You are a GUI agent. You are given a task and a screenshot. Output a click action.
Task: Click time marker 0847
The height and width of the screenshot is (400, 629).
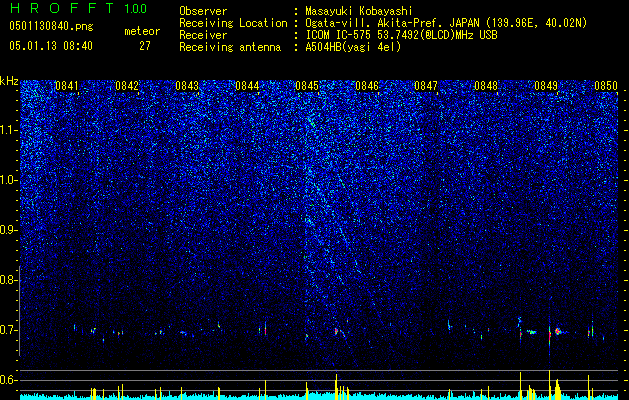[426, 86]
